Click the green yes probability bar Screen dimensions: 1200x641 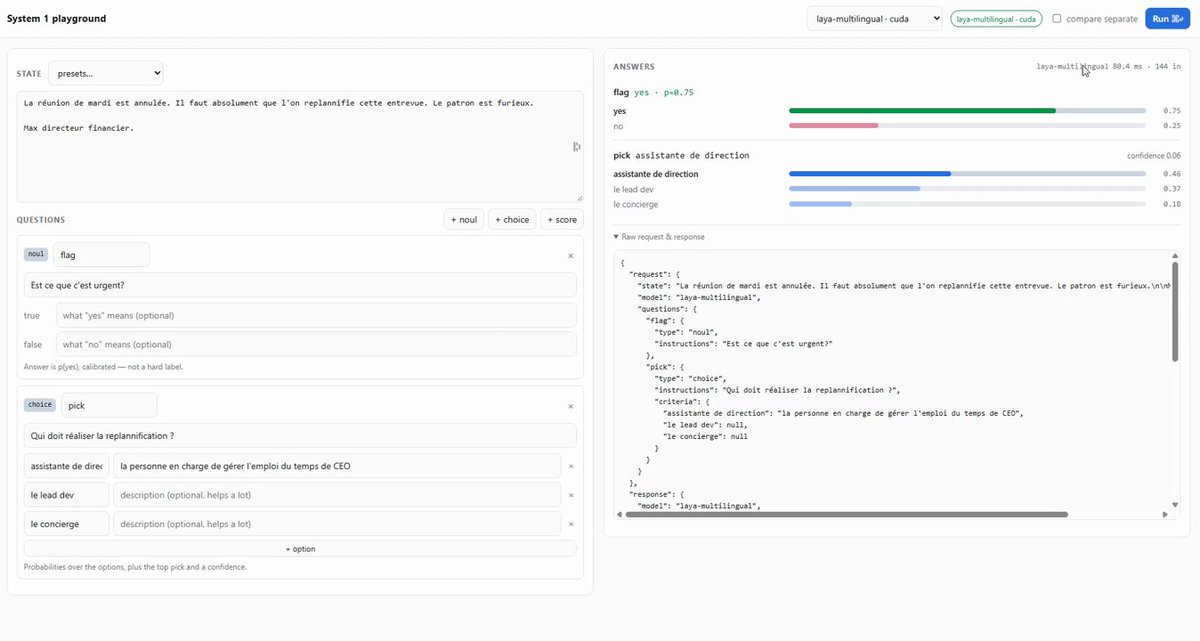(922, 111)
